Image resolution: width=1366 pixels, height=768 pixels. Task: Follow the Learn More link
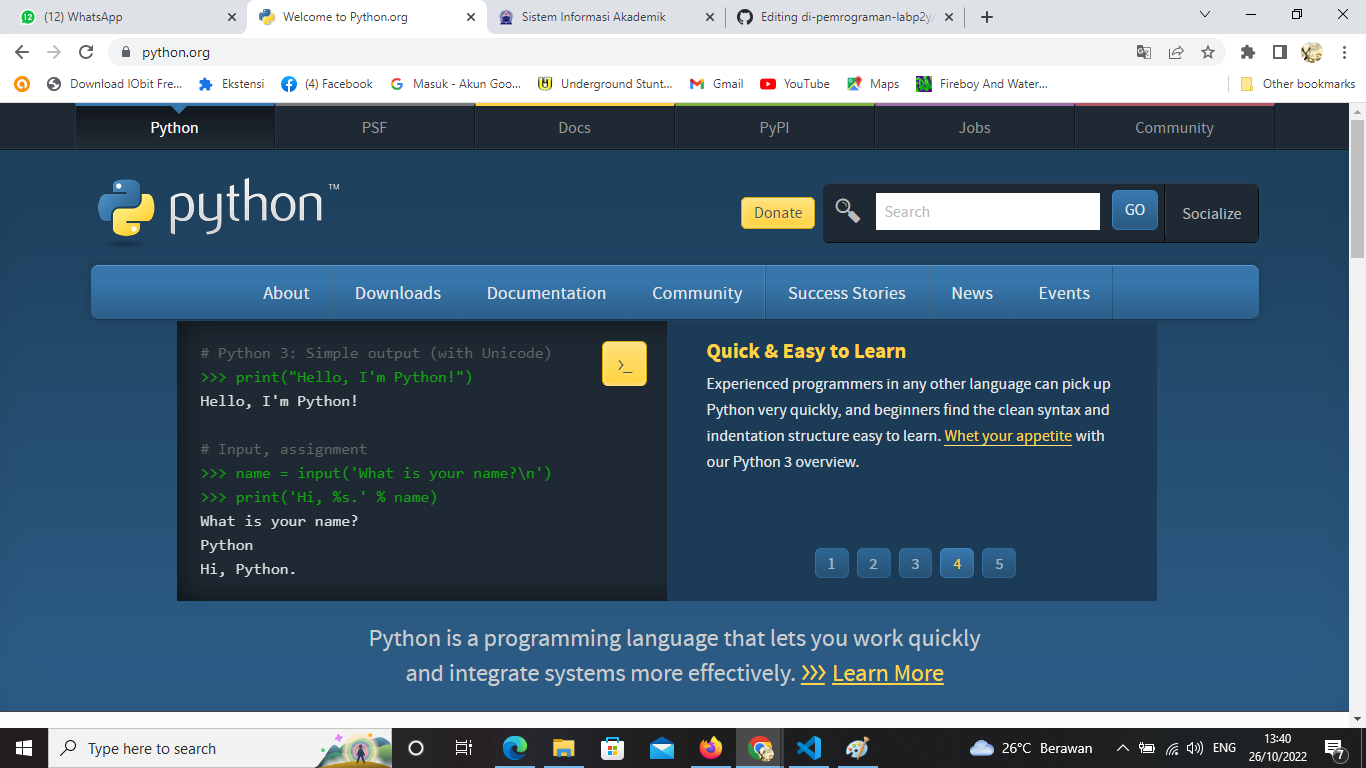coord(888,673)
